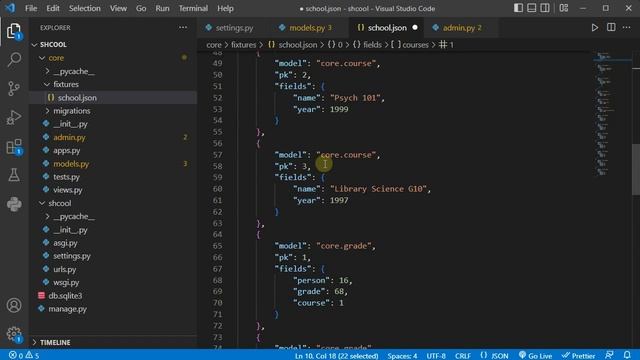Open the Python extension icon
640x360 pixels.
(x=14, y=204)
